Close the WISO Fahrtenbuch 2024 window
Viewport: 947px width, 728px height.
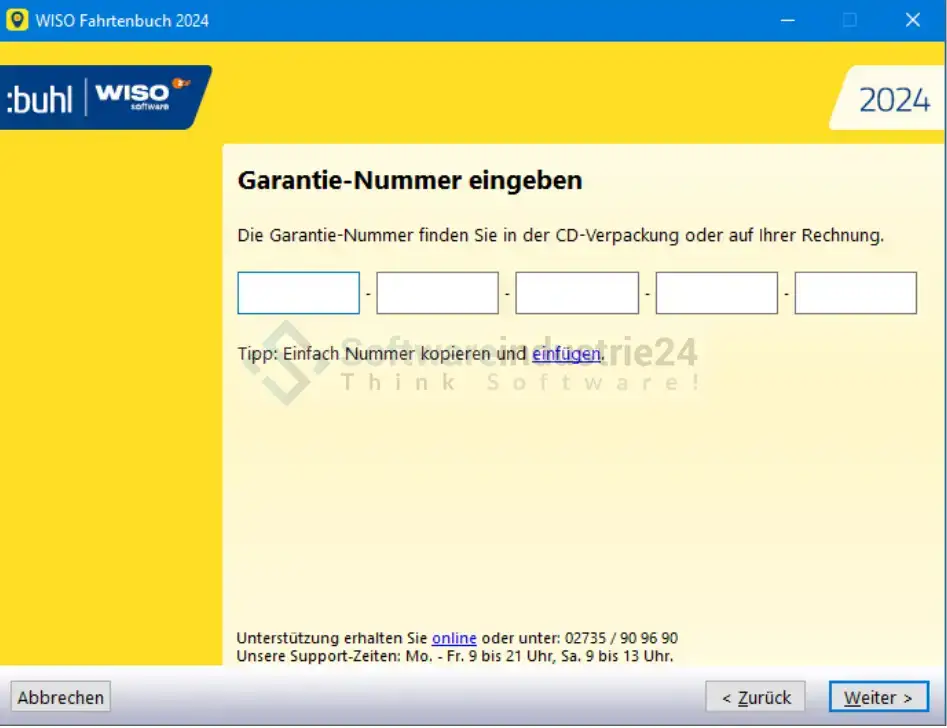[x=912, y=20]
